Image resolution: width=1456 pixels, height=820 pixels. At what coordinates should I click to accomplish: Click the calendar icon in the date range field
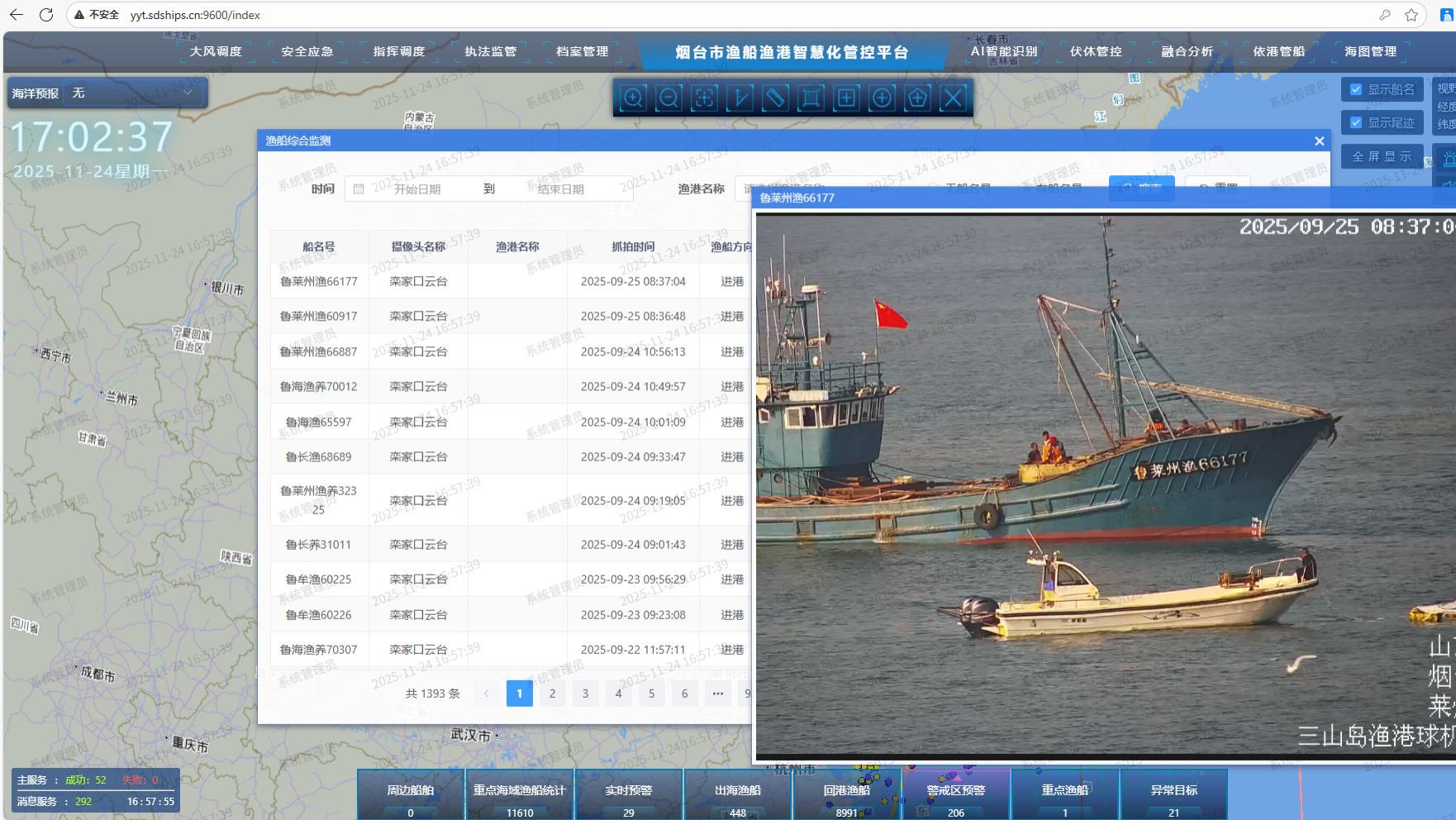359,189
